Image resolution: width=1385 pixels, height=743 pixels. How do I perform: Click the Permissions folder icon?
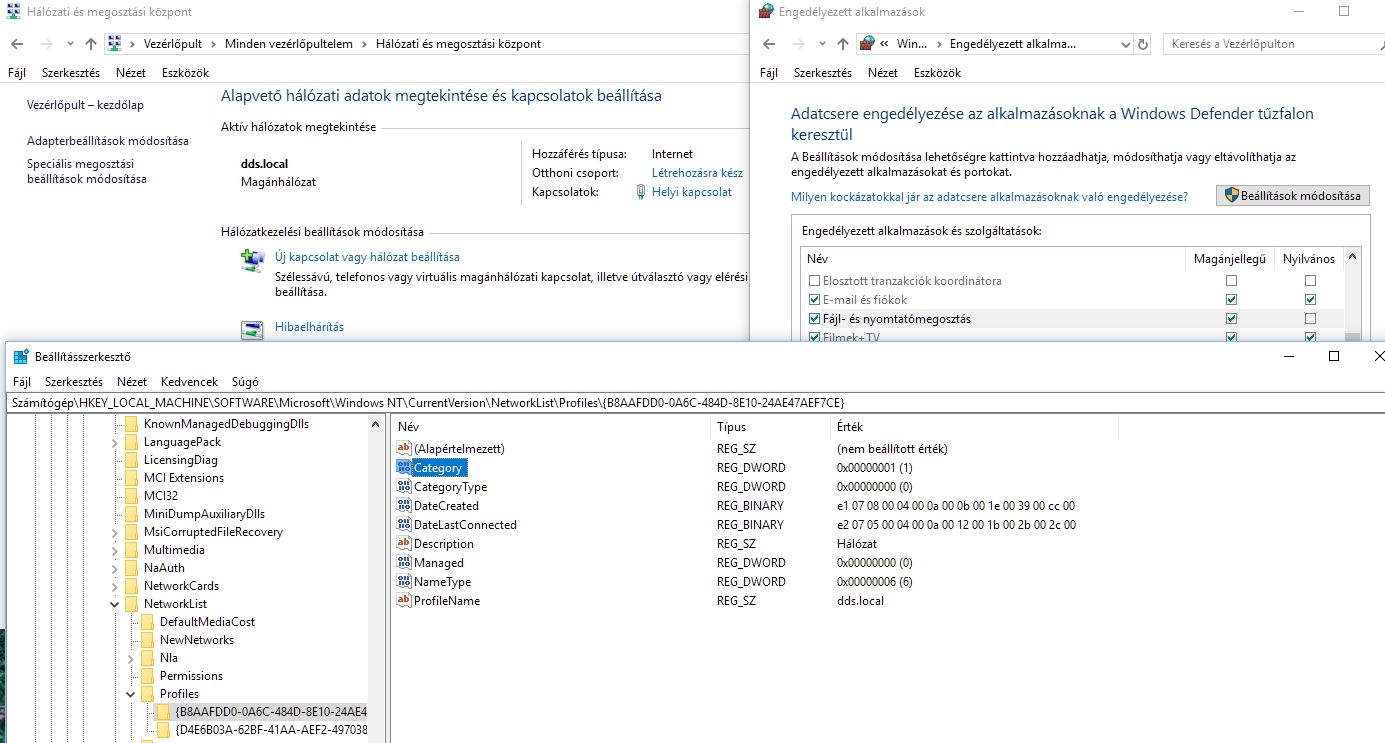pos(148,676)
